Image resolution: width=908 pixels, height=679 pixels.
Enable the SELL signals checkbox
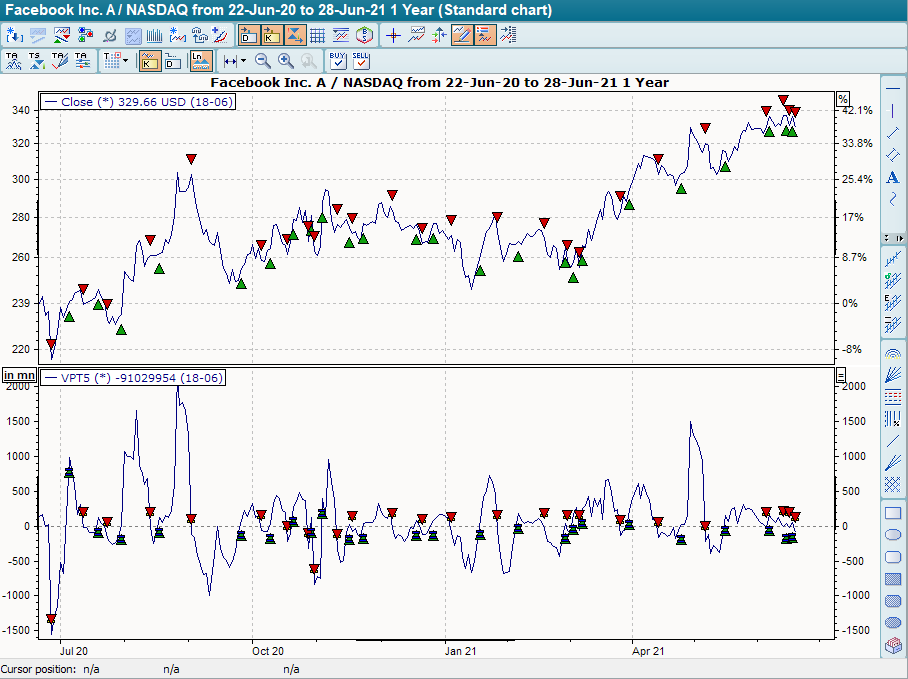361,62
